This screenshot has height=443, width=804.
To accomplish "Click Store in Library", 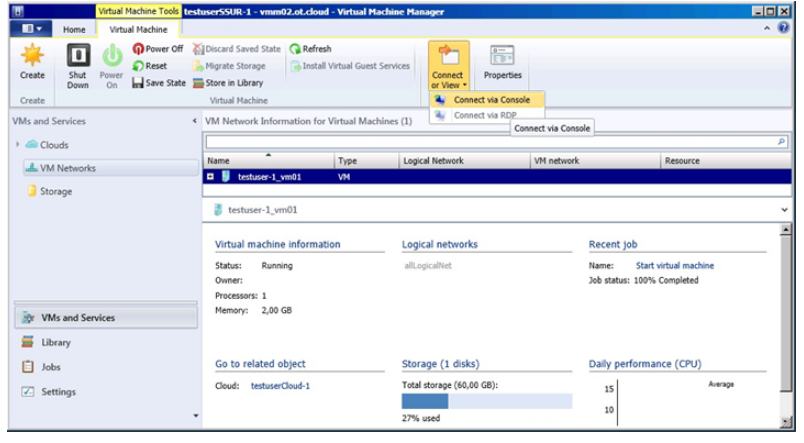I will pyautogui.click(x=229, y=83).
